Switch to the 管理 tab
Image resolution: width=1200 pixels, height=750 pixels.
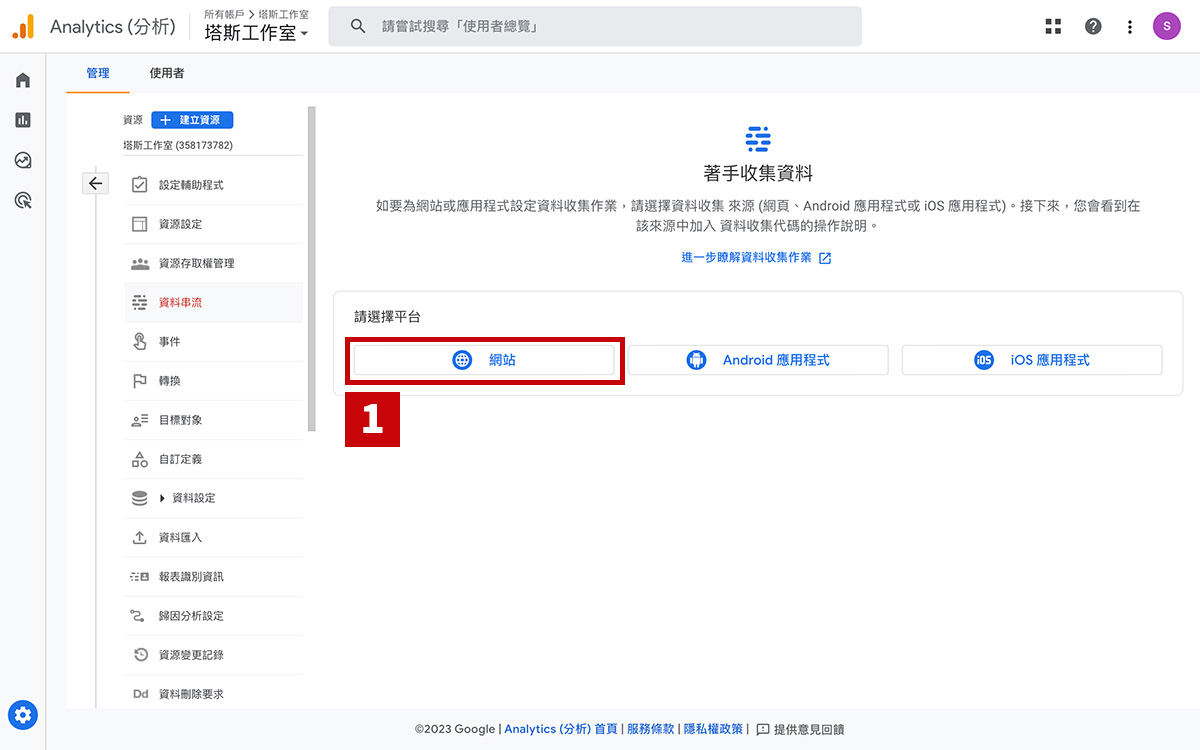pos(98,73)
